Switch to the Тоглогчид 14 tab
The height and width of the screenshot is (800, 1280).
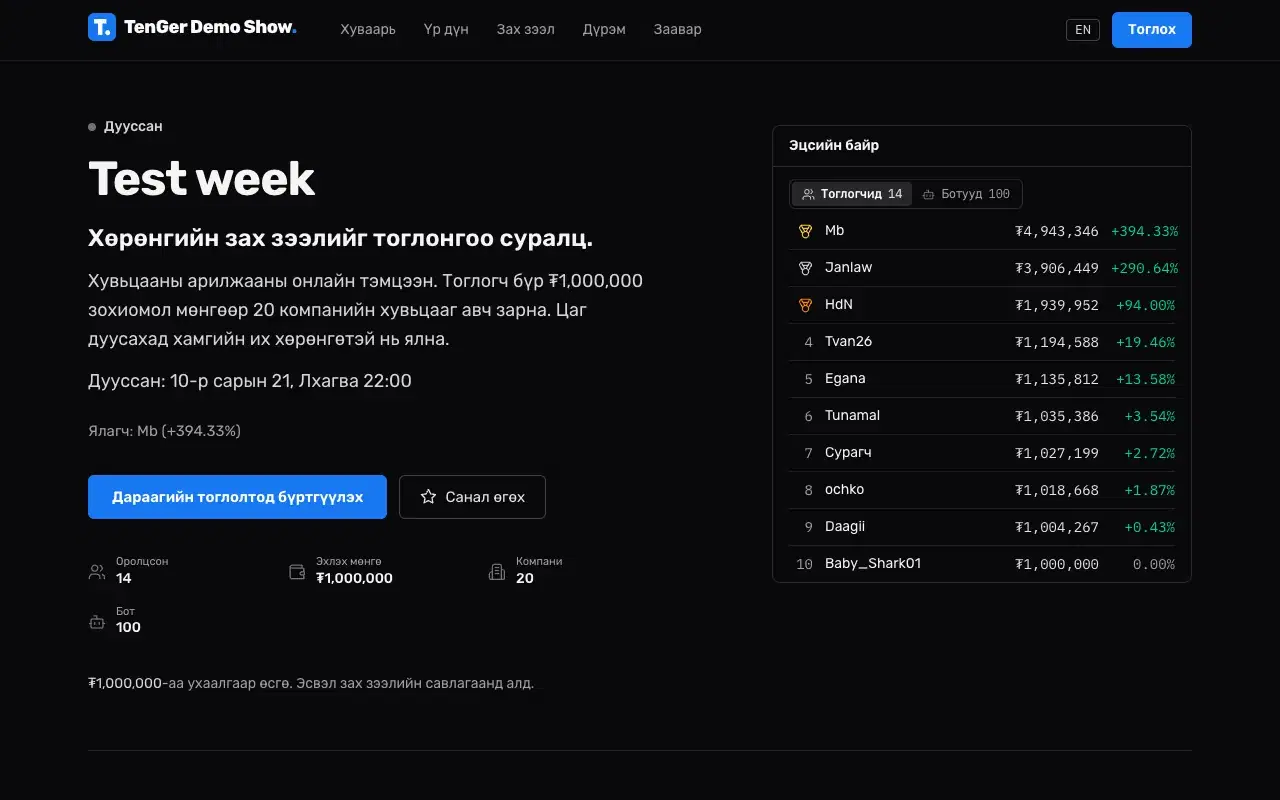point(852,194)
